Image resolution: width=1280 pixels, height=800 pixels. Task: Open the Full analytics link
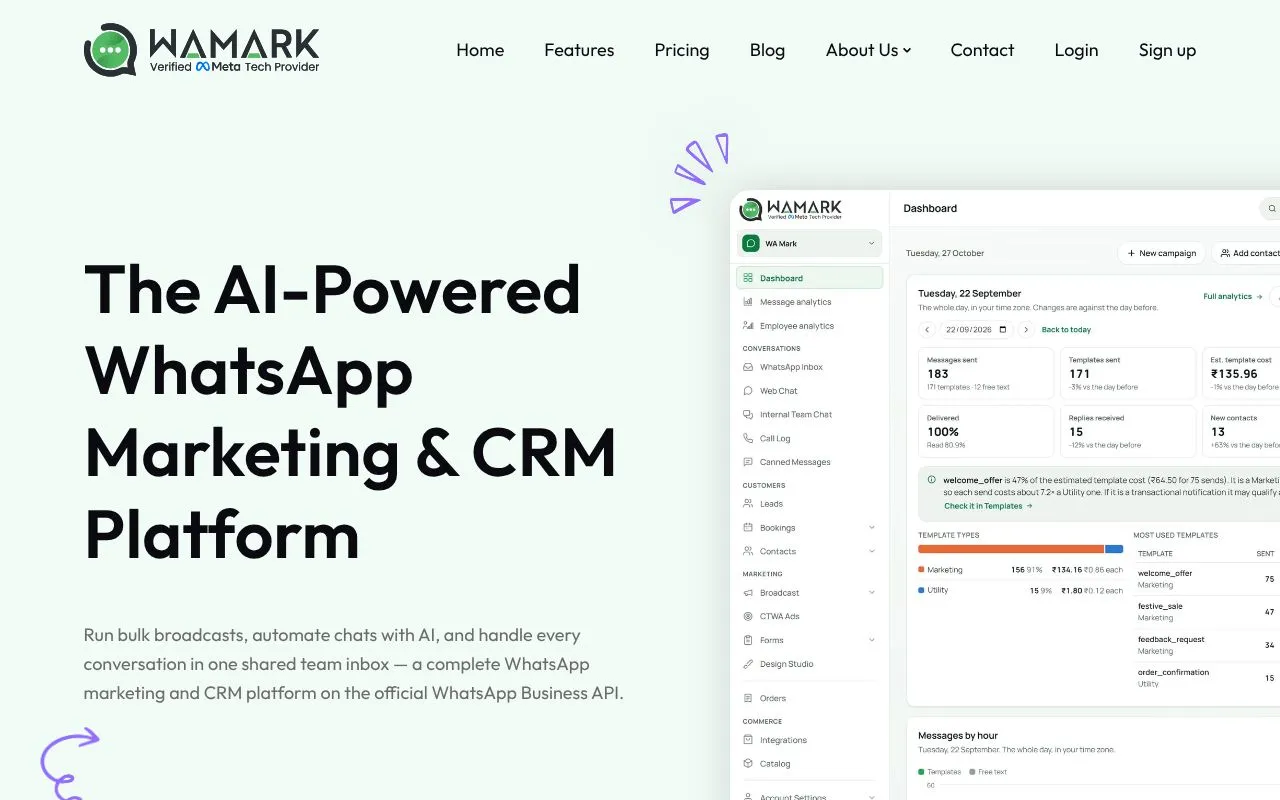(x=1233, y=296)
